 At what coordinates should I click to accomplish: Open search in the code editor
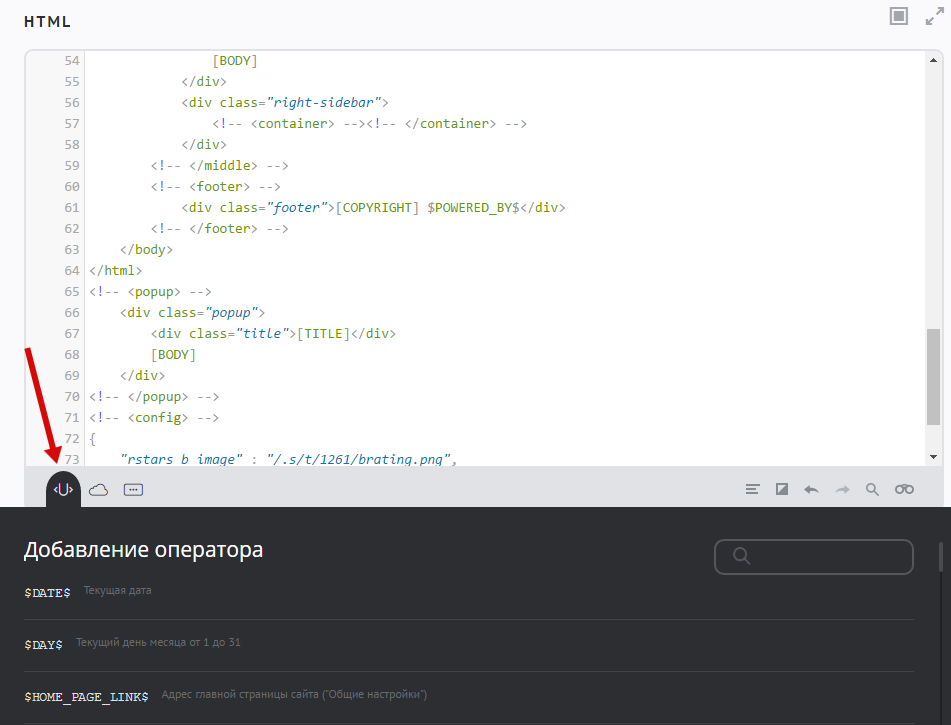pos(872,489)
